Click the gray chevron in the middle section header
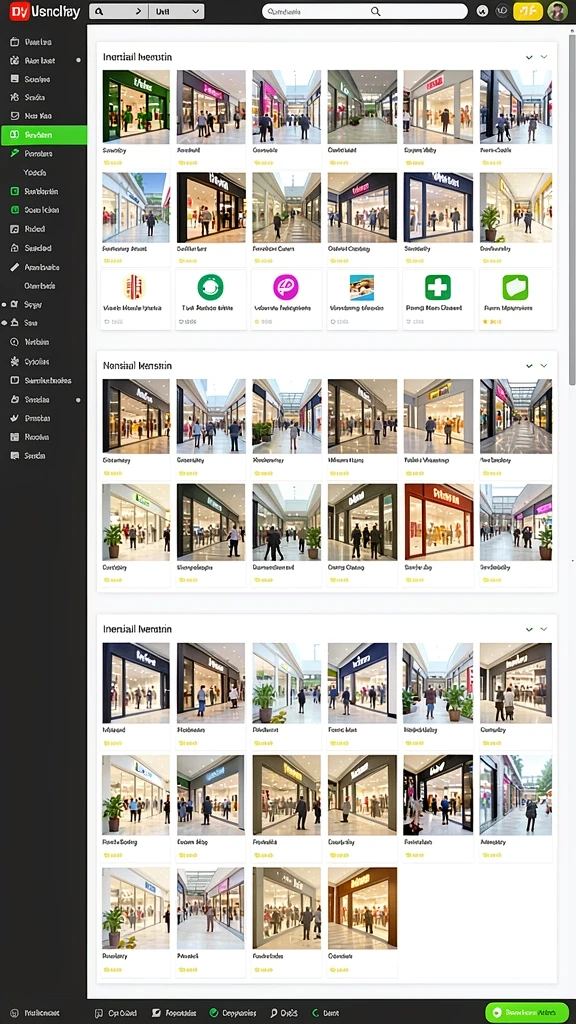This screenshot has width=576, height=1024. [544, 366]
